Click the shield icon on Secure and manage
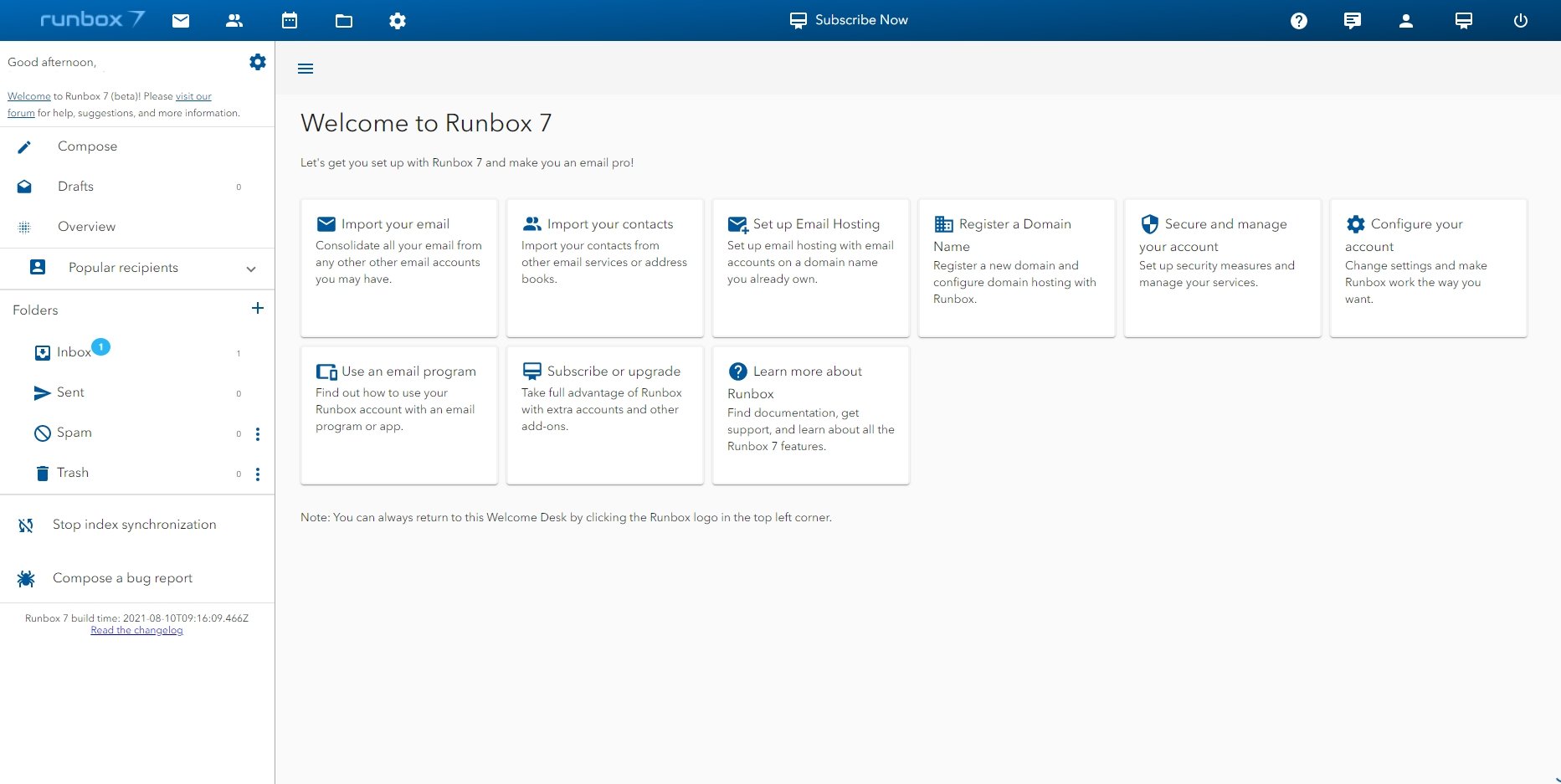Image resolution: width=1561 pixels, height=784 pixels. tap(1150, 224)
